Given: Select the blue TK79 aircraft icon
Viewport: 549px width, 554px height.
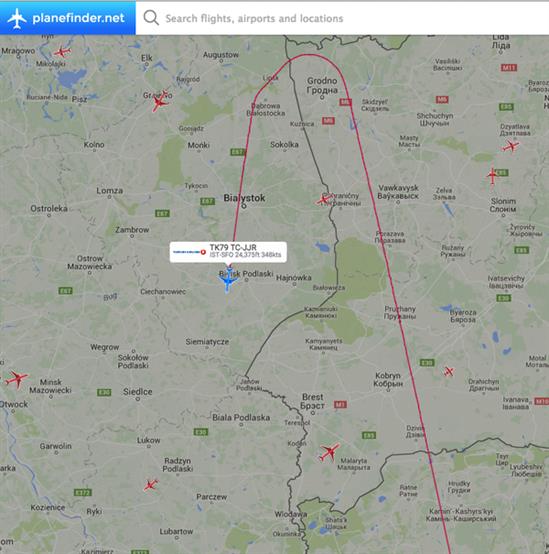Looking at the screenshot, I should point(228,280).
